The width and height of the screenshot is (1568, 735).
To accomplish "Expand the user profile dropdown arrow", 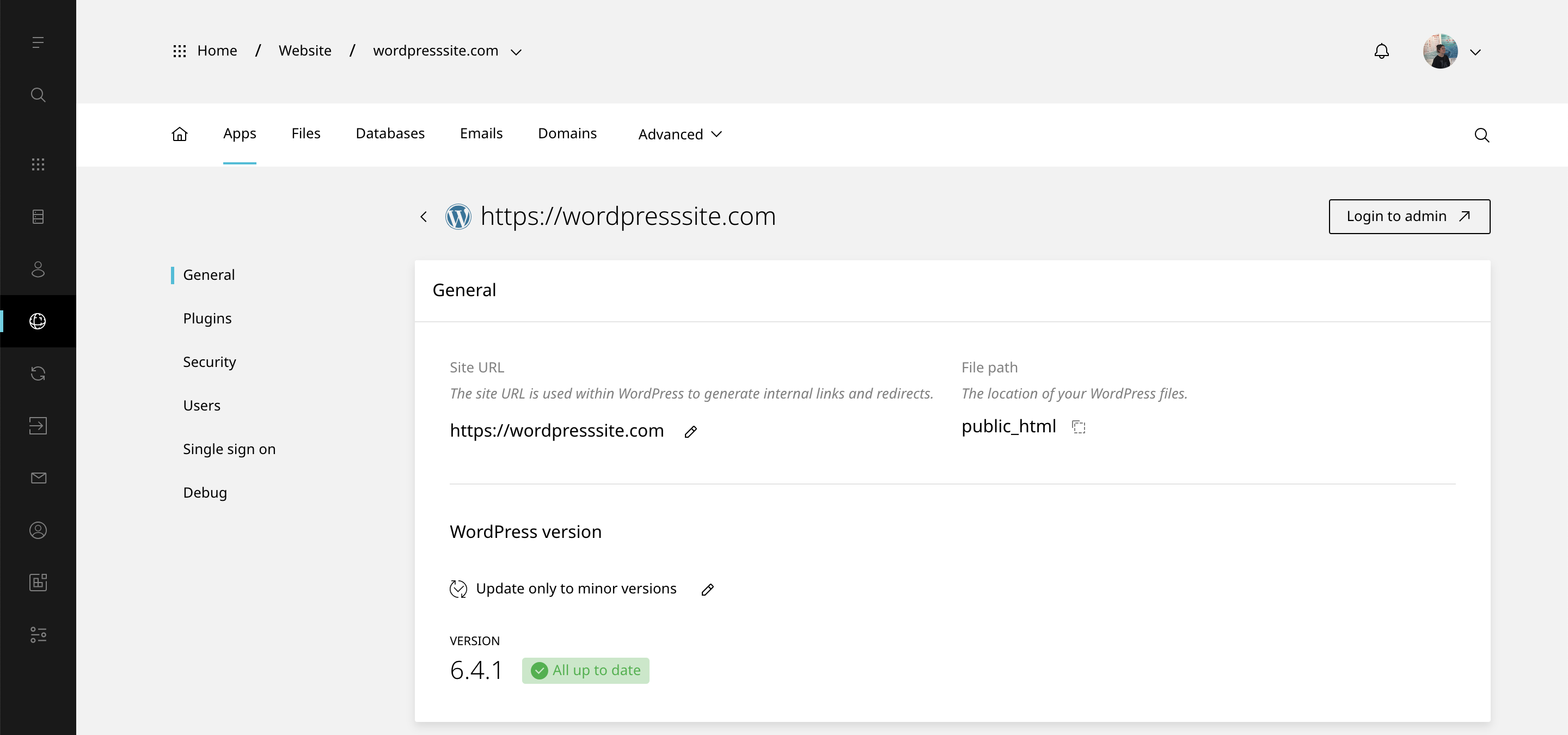I will click(x=1475, y=52).
